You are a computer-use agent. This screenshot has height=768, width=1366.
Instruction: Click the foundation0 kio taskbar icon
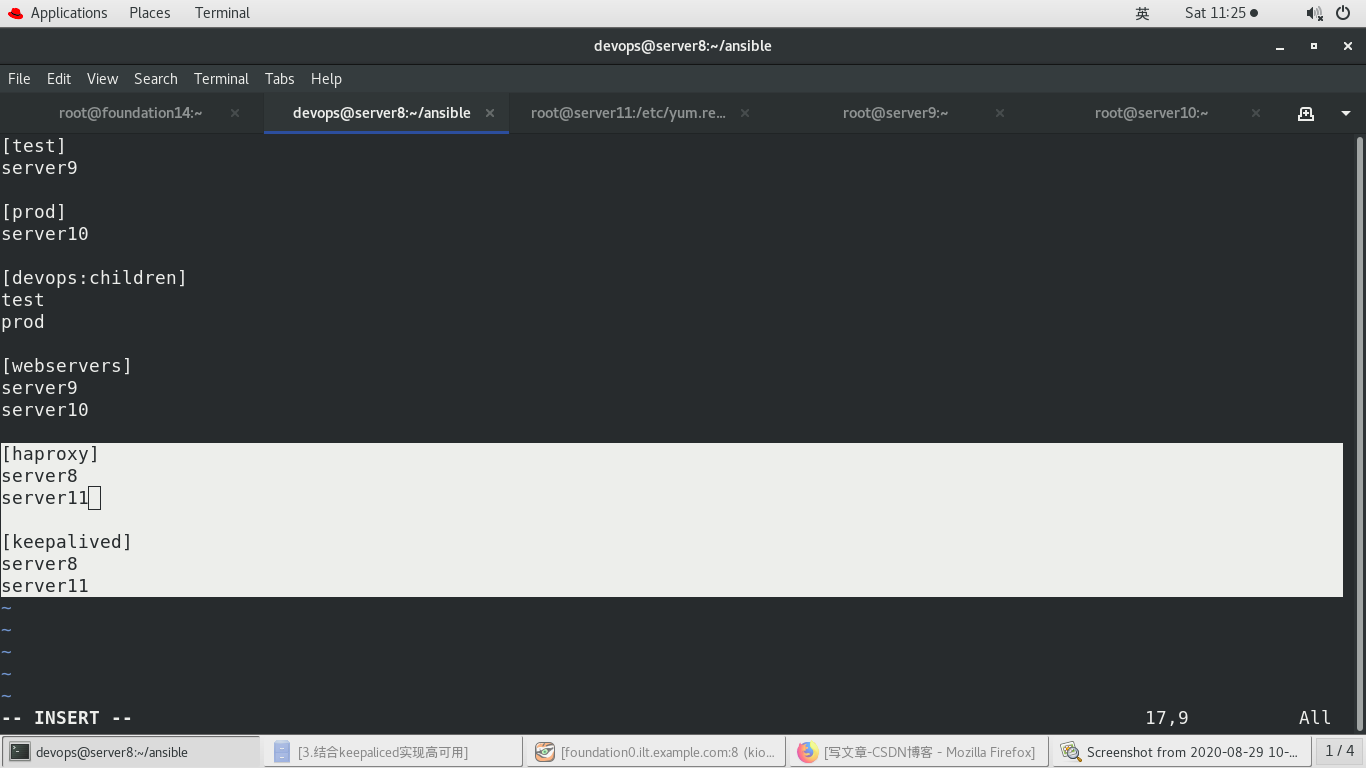[x=545, y=751]
